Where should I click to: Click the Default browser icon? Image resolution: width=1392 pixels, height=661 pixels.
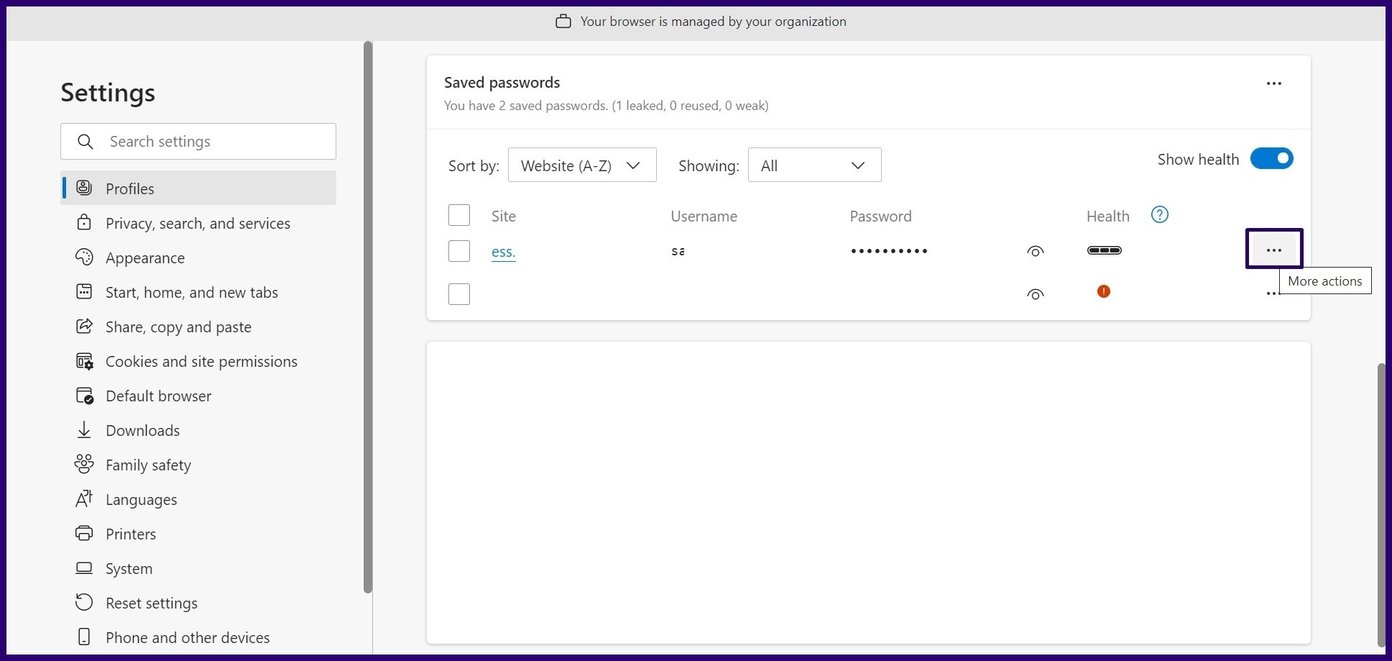click(84, 395)
